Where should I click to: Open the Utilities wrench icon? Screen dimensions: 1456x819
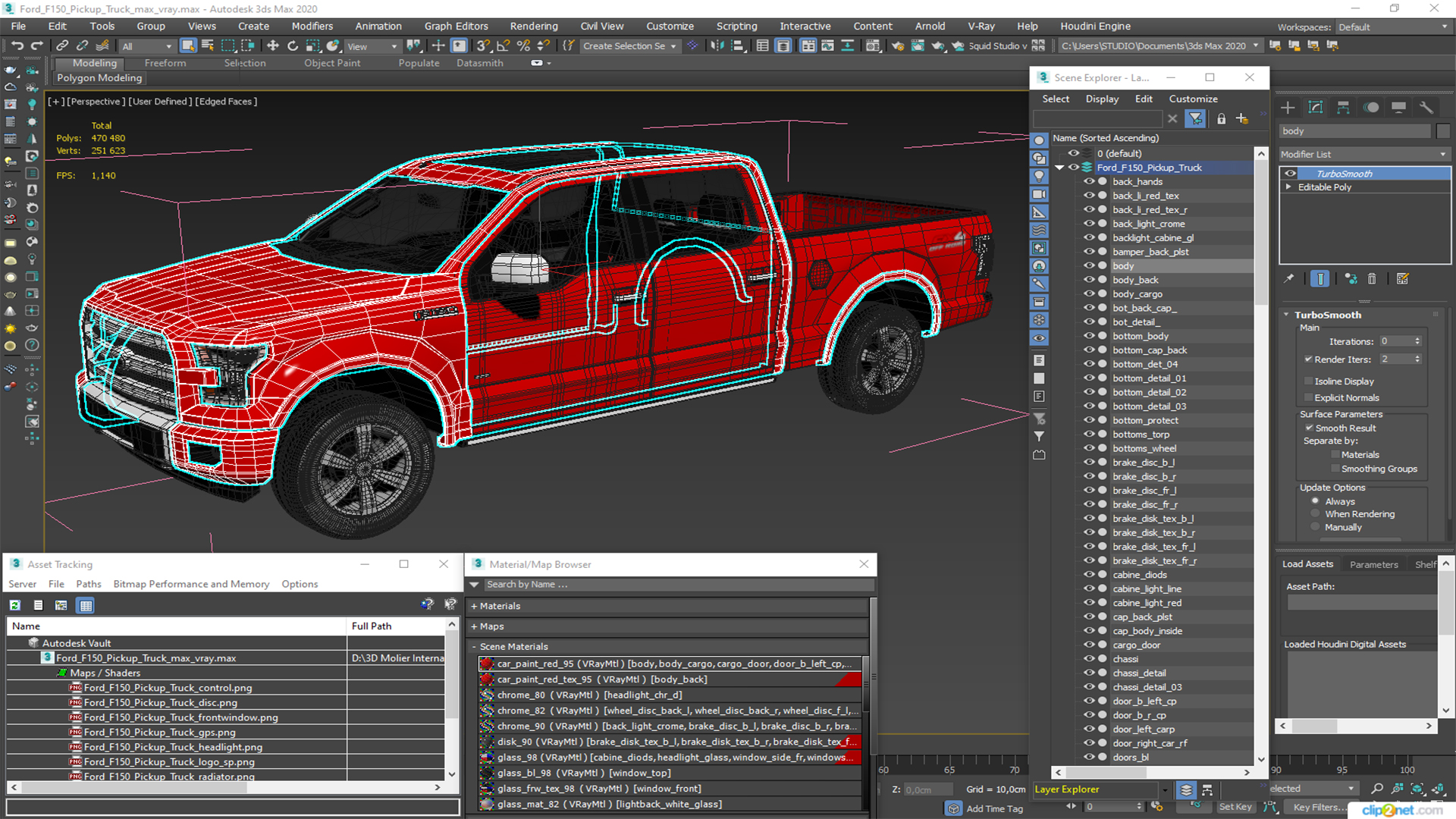1426,108
